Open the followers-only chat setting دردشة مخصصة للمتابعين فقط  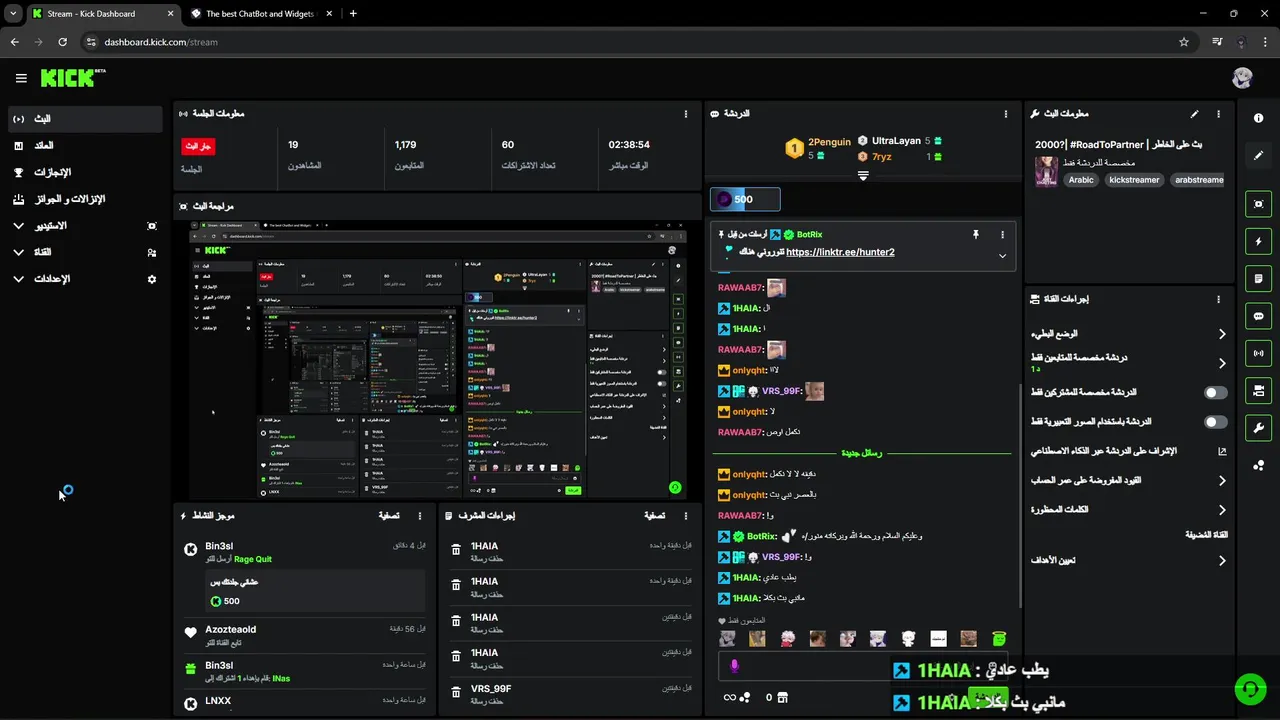(x=1129, y=363)
